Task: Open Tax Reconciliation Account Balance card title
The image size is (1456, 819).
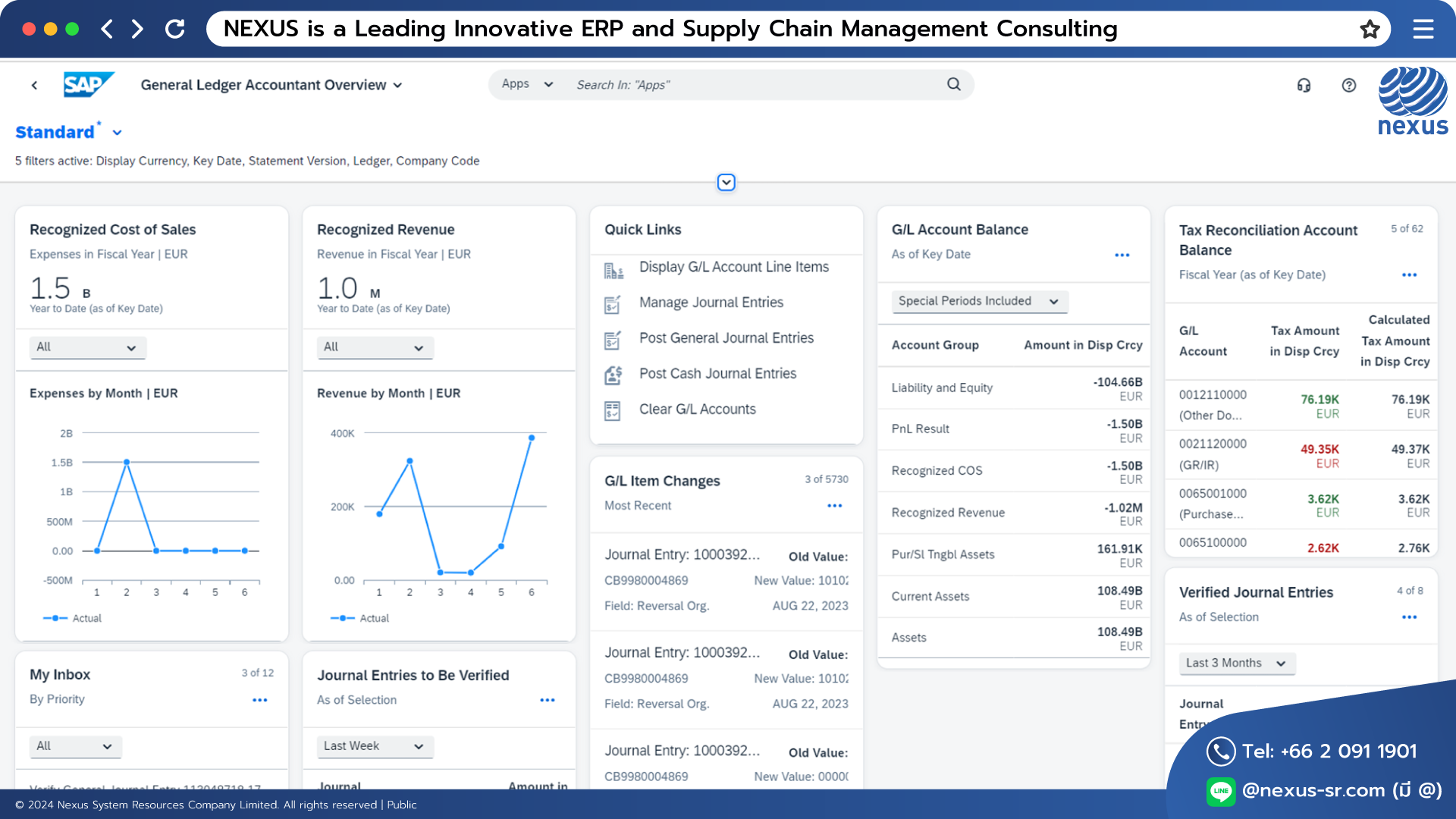Action: pos(1268,240)
